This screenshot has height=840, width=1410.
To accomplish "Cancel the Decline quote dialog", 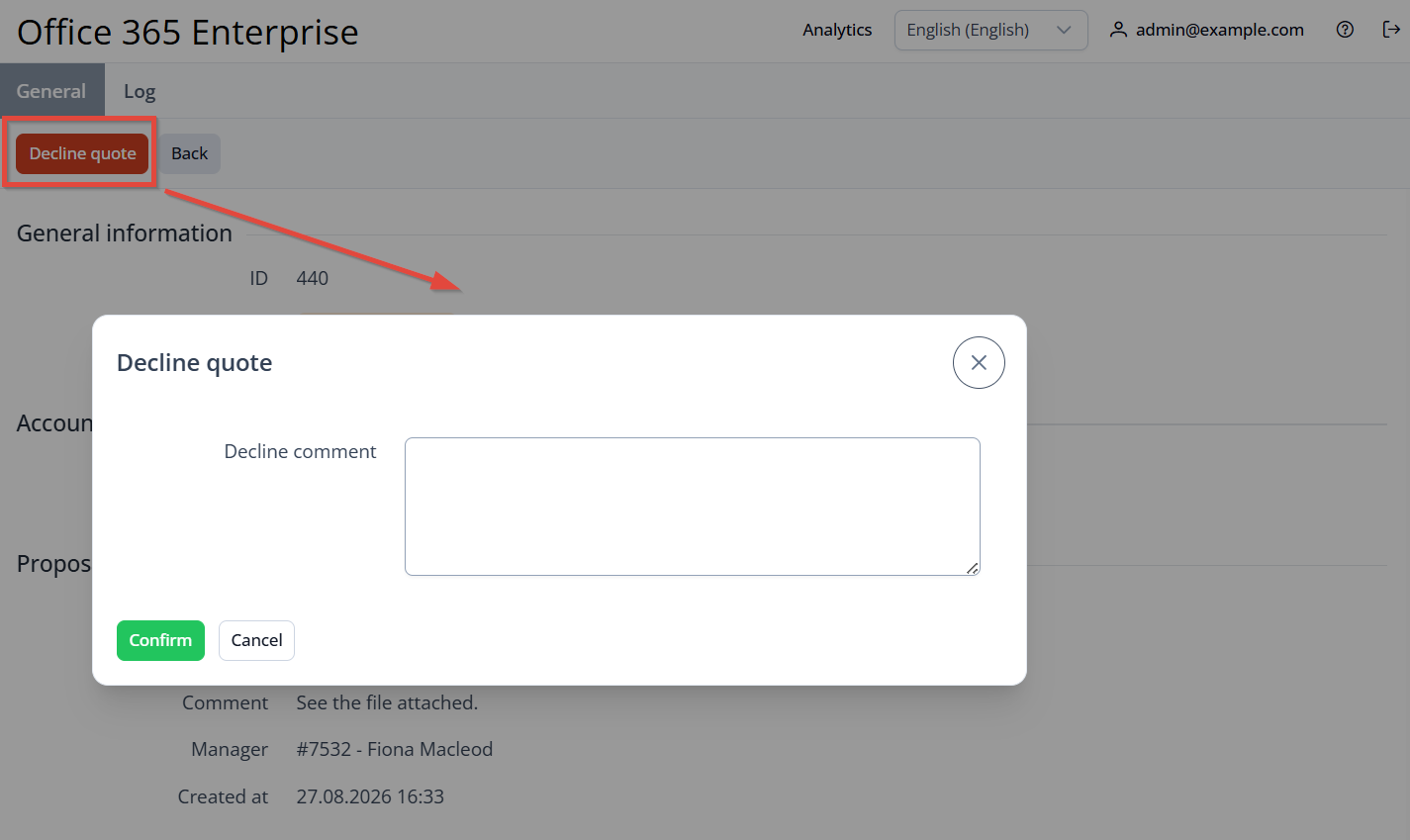I will [x=256, y=640].
